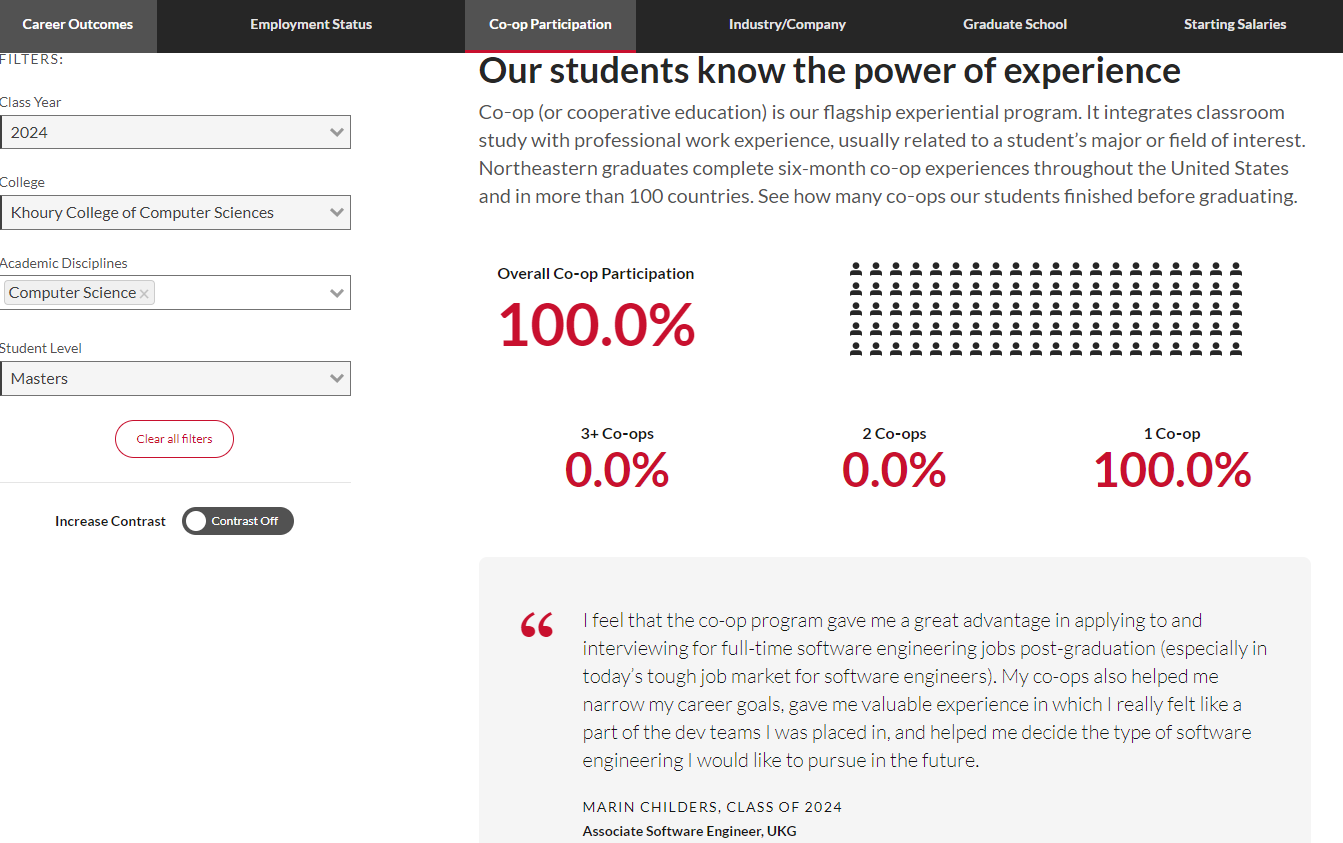1343x843 pixels.
Task: Open the College dropdown chevron
Action: tap(337, 212)
